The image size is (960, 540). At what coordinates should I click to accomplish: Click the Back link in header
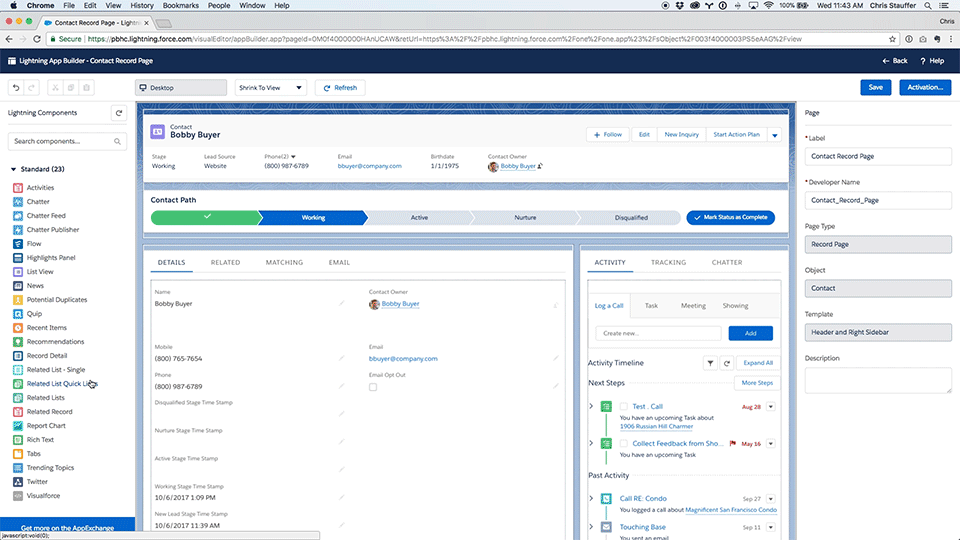tap(894, 61)
